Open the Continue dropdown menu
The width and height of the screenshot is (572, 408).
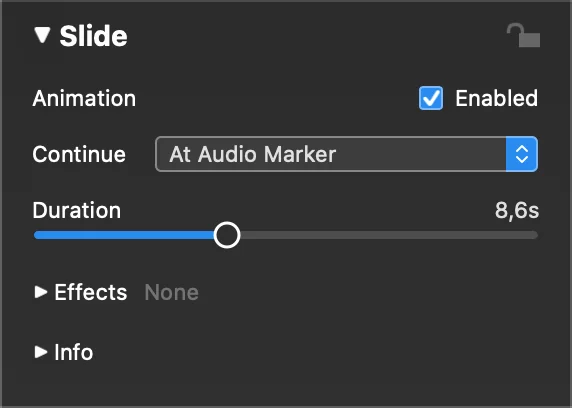346,154
